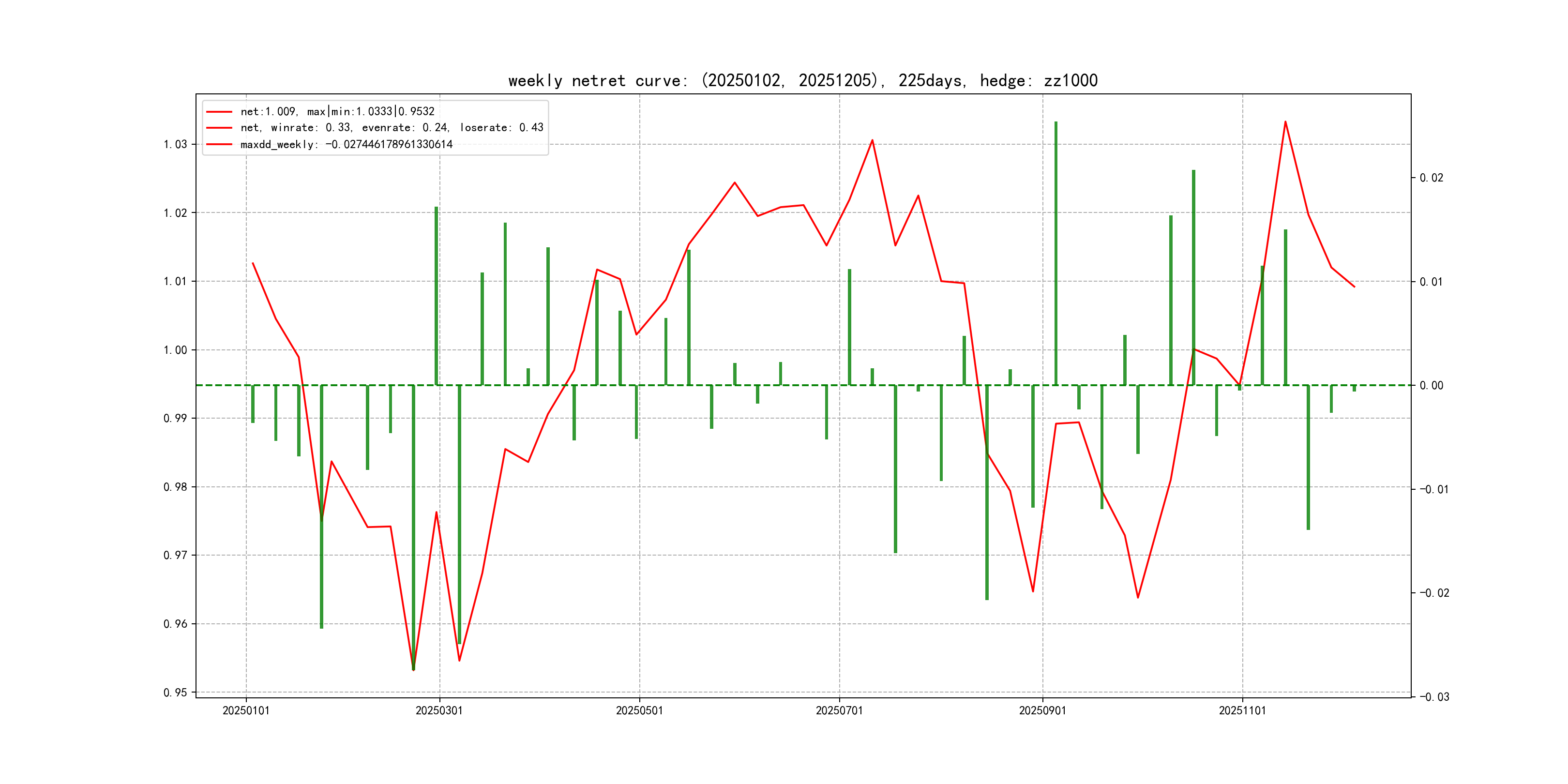The width and height of the screenshot is (1568, 784).
Task: Click the 0.00 right axis label
Action: coord(1431,385)
